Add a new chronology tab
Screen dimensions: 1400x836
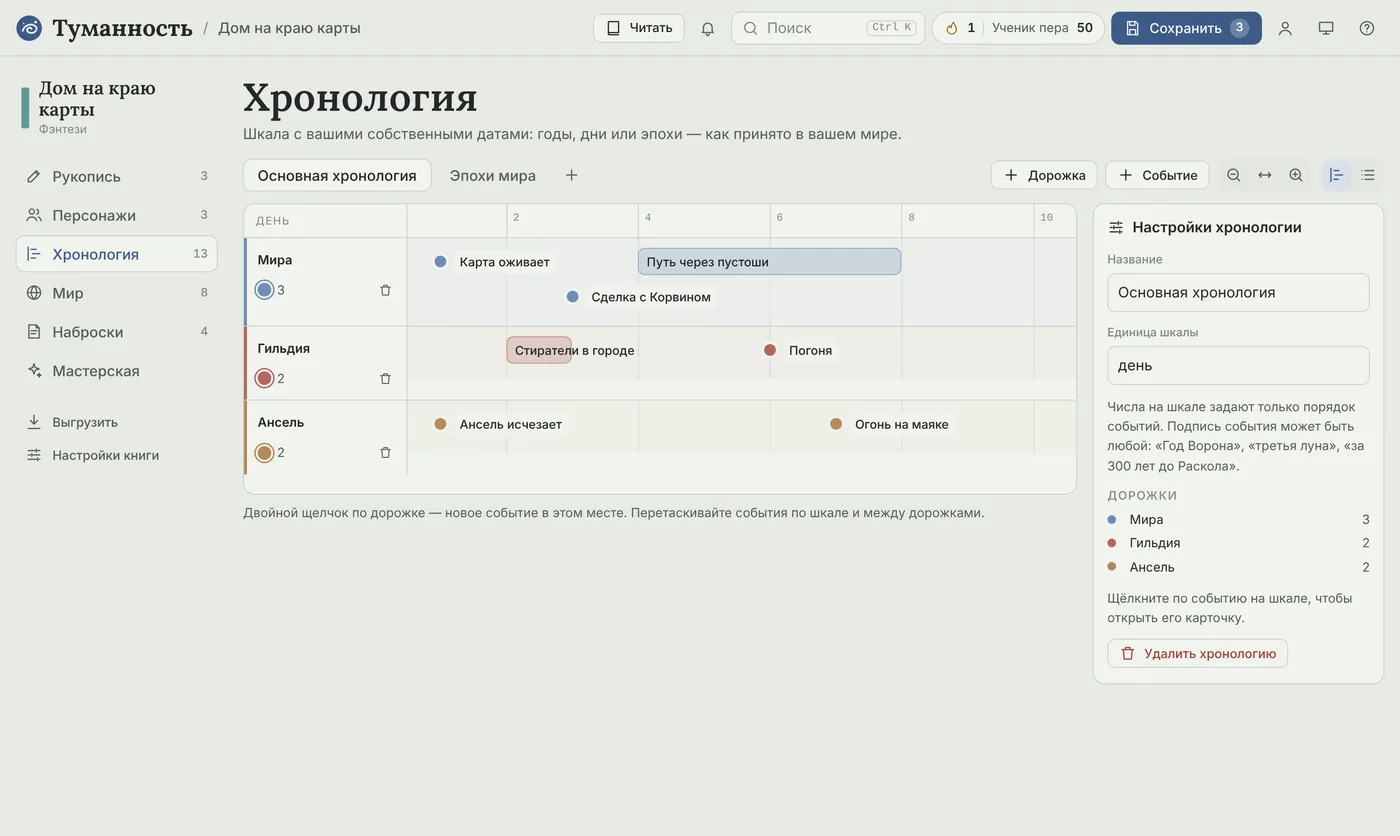click(572, 175)
